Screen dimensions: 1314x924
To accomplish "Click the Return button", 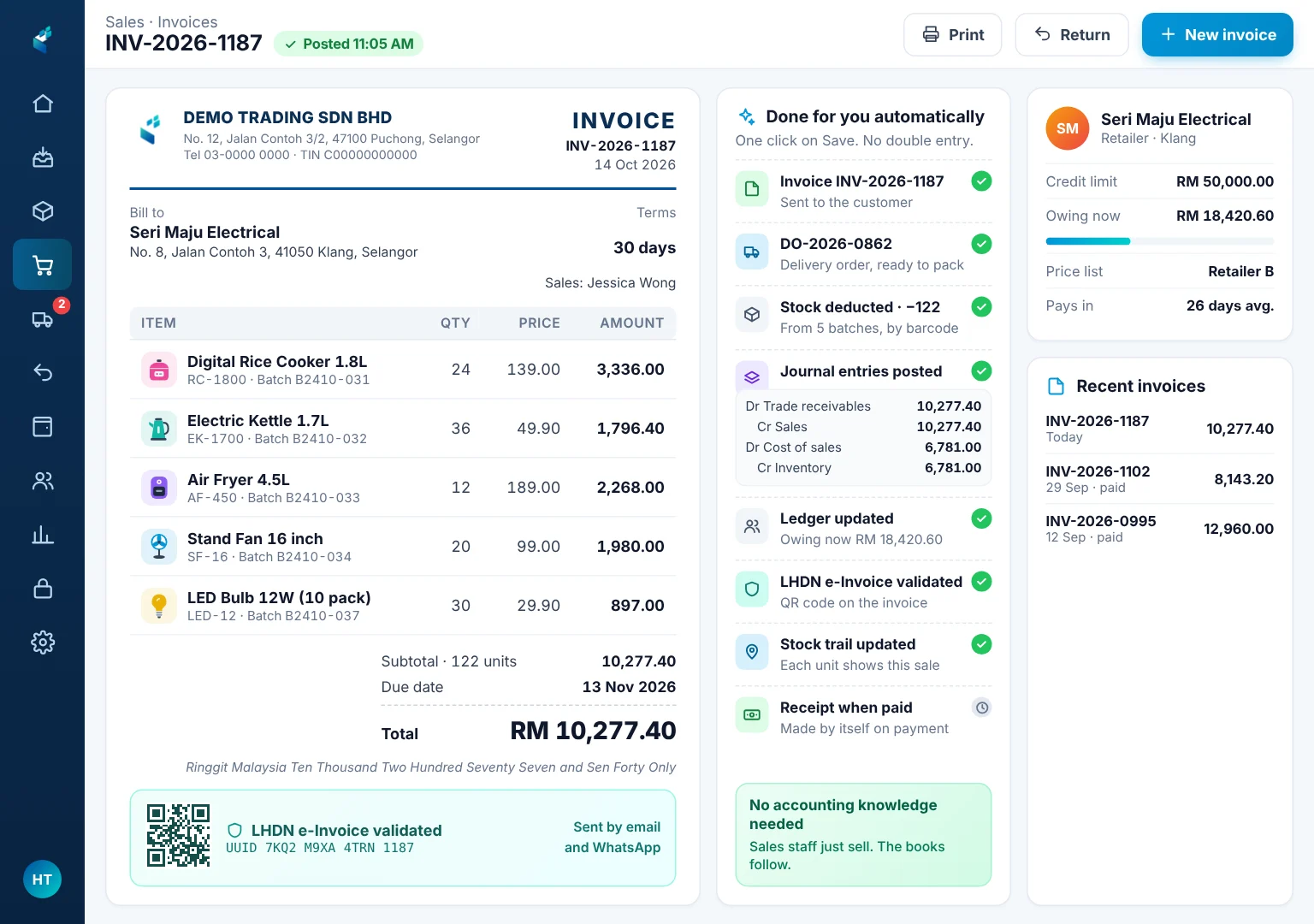I will (1072, 35).
